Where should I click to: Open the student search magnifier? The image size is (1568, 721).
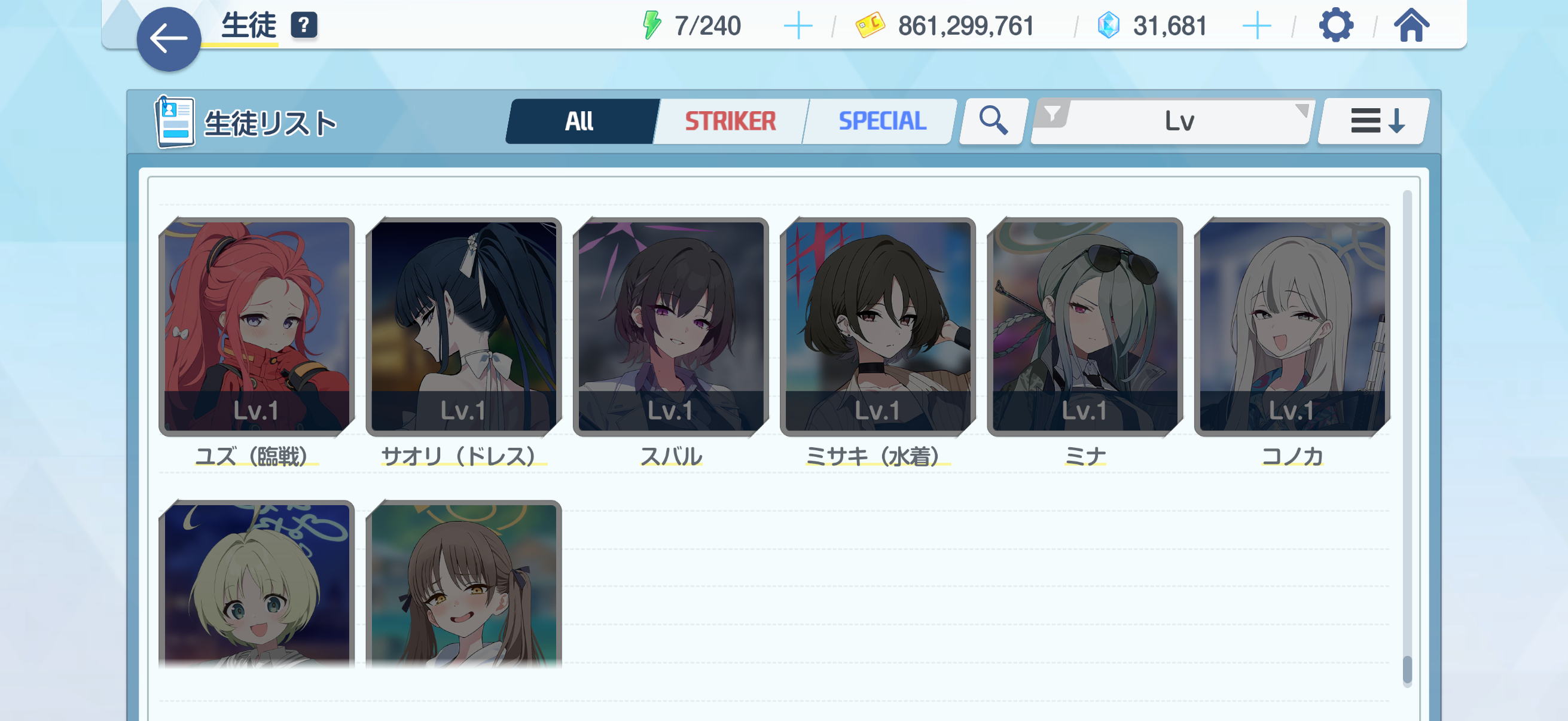[993, 121]
